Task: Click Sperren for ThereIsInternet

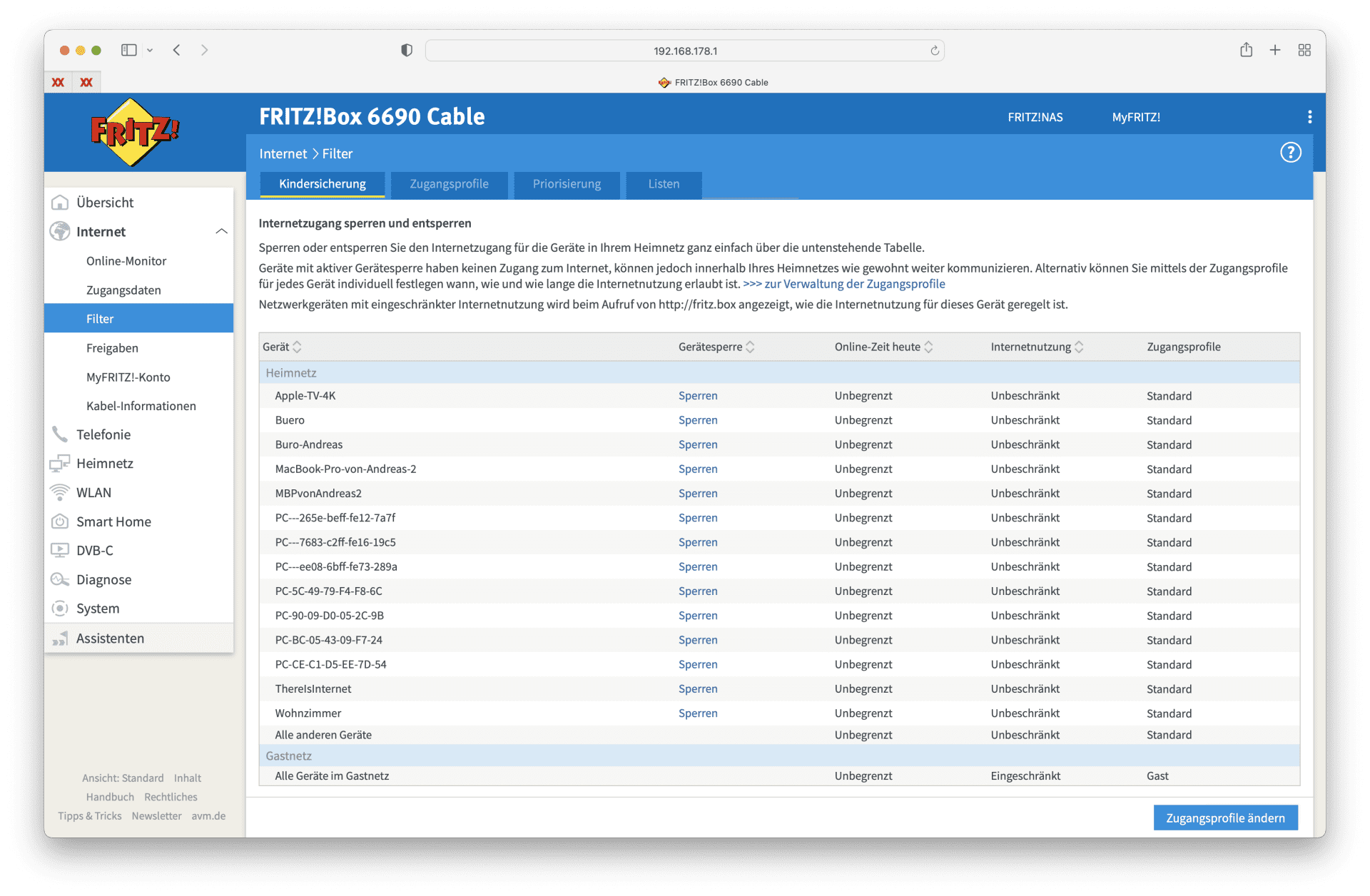Action: (x=698, y=689)
